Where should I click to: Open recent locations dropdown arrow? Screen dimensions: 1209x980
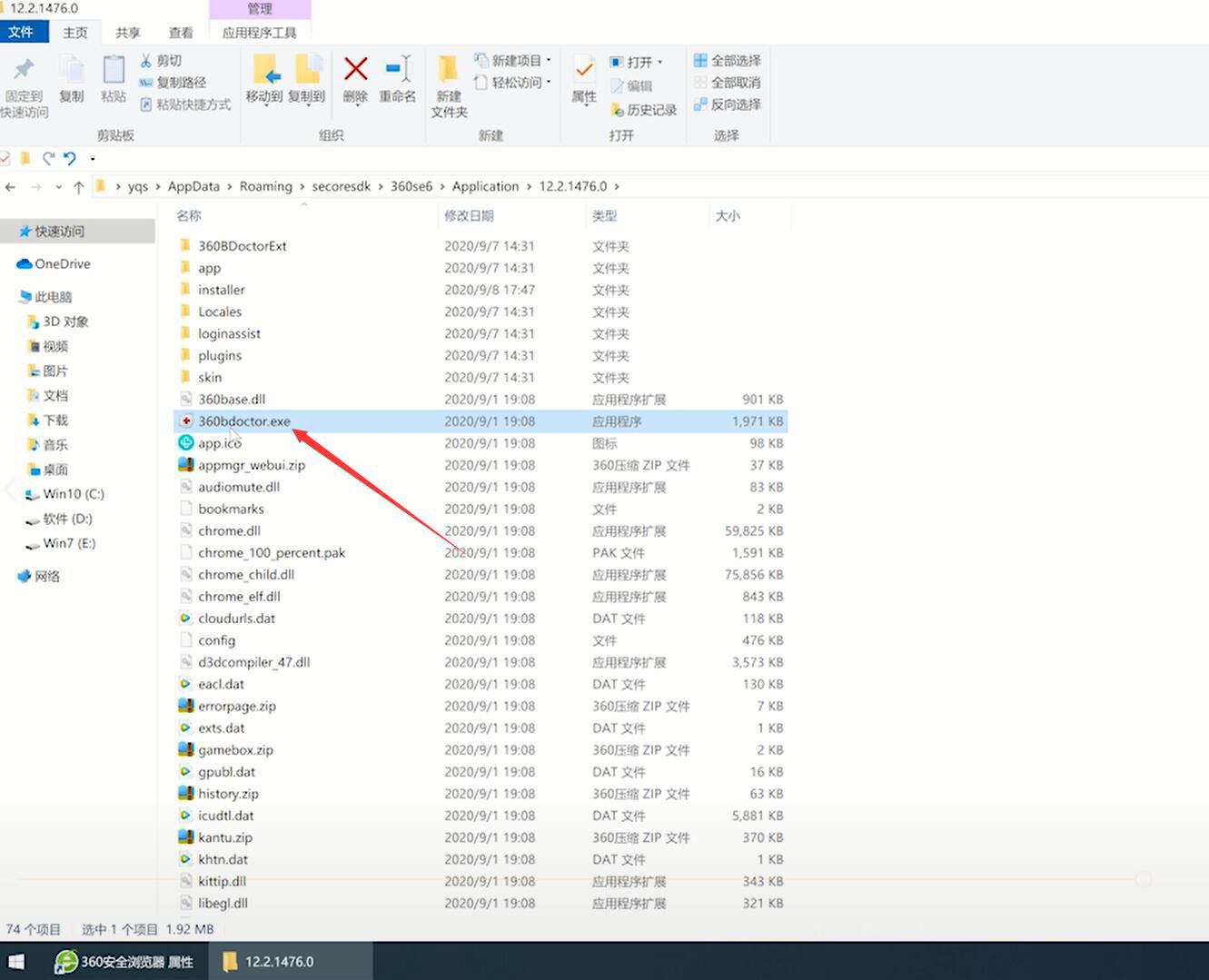click(x=58, y=187)
